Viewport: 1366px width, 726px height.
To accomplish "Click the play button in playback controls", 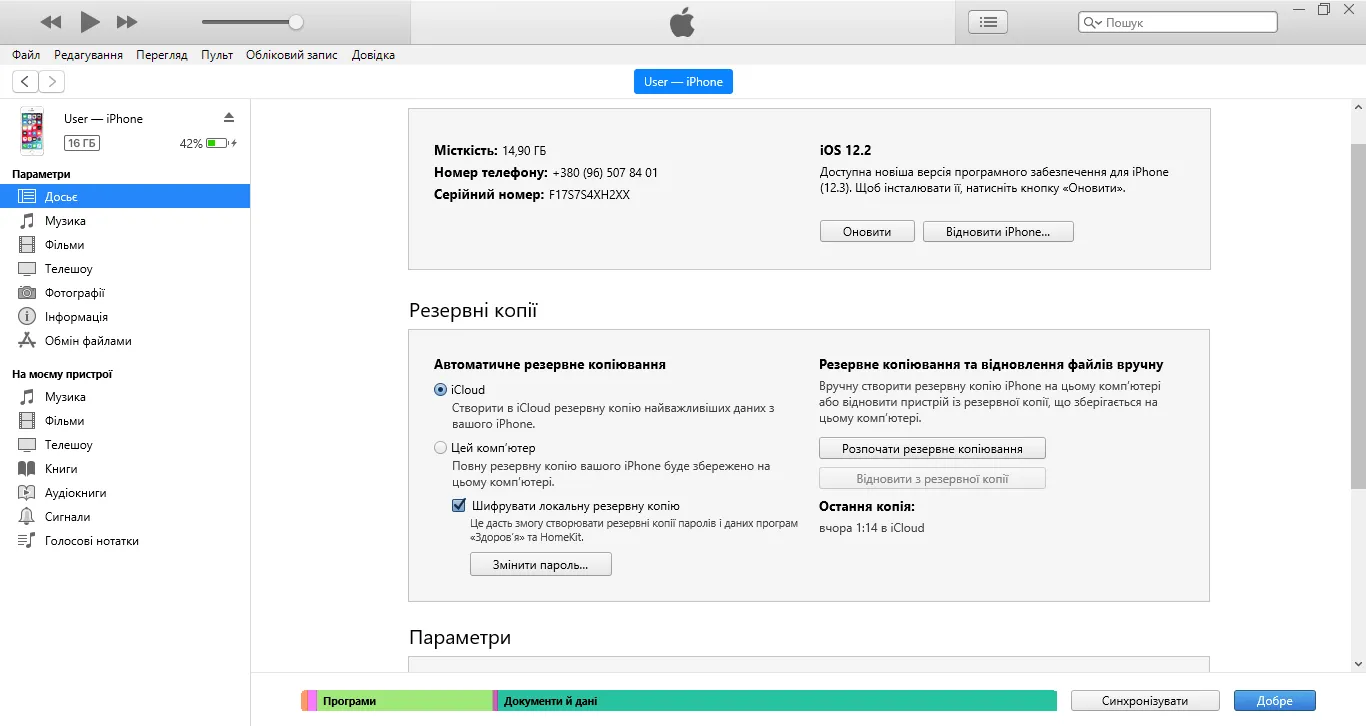I will [x=89, y=22].
